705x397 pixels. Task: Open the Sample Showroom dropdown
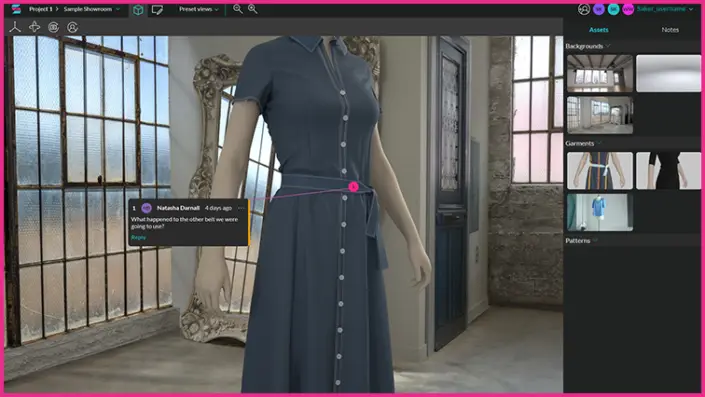coord(92,9)
